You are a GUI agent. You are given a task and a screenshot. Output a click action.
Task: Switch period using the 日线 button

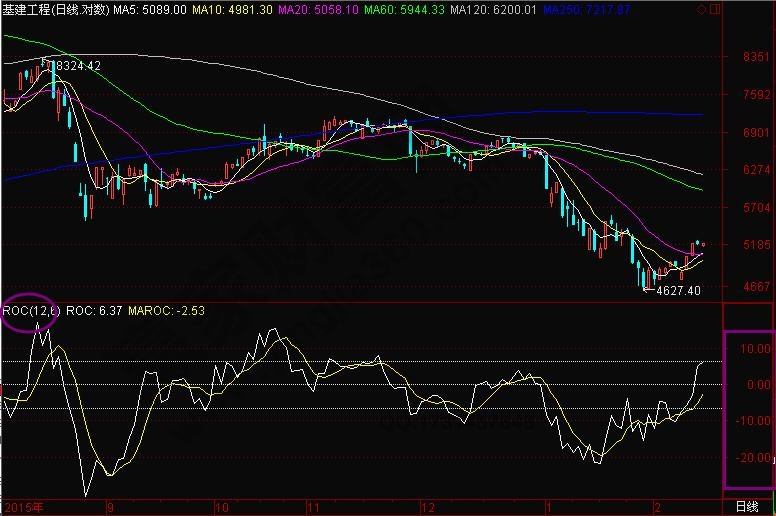coord(747,507)
